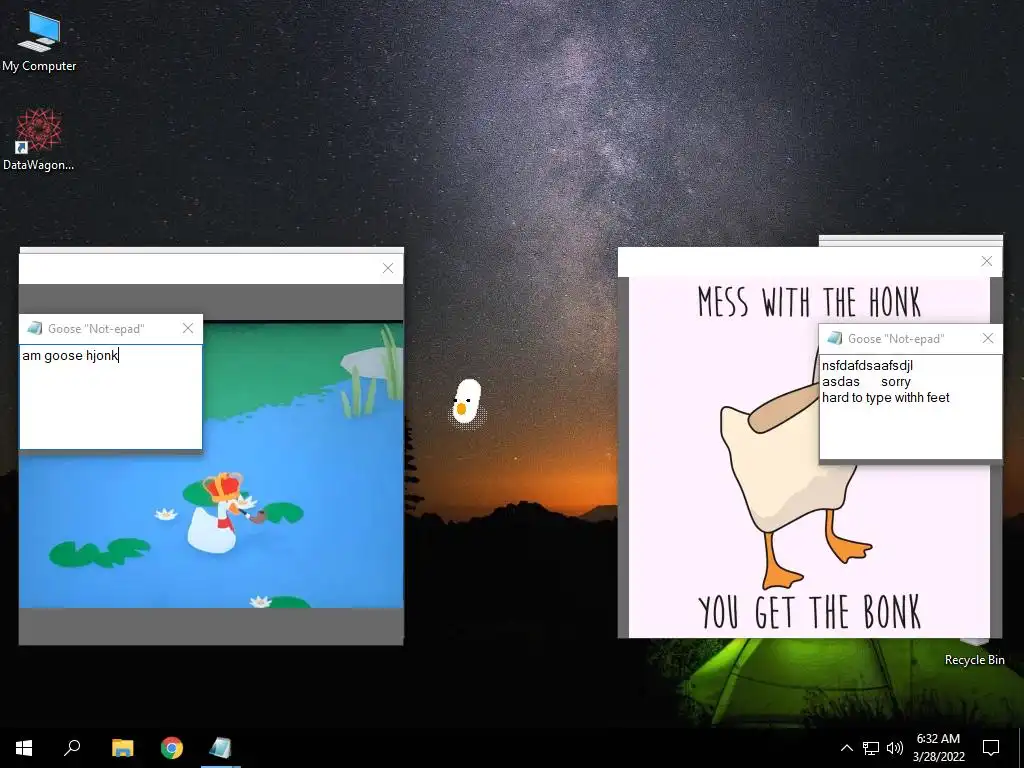Click the text area containing 'hard to type withh feet'
1024x768 pixels.
coord(910,407)
